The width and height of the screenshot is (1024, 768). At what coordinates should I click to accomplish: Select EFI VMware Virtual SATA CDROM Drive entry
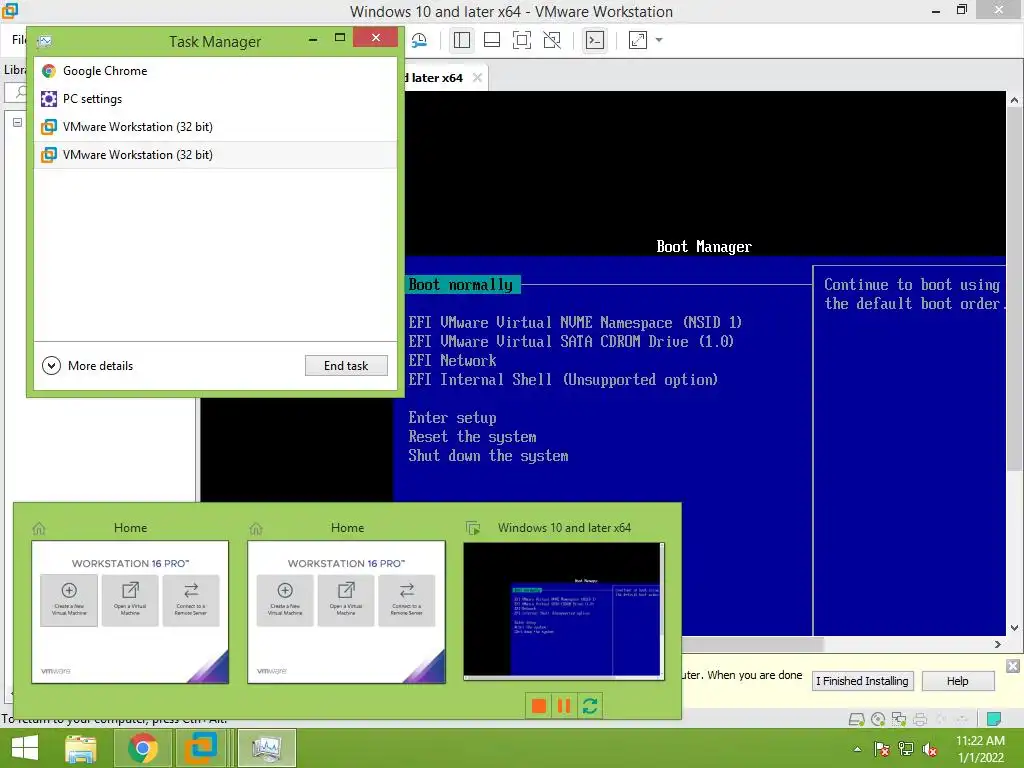click(x=571, y=342)
